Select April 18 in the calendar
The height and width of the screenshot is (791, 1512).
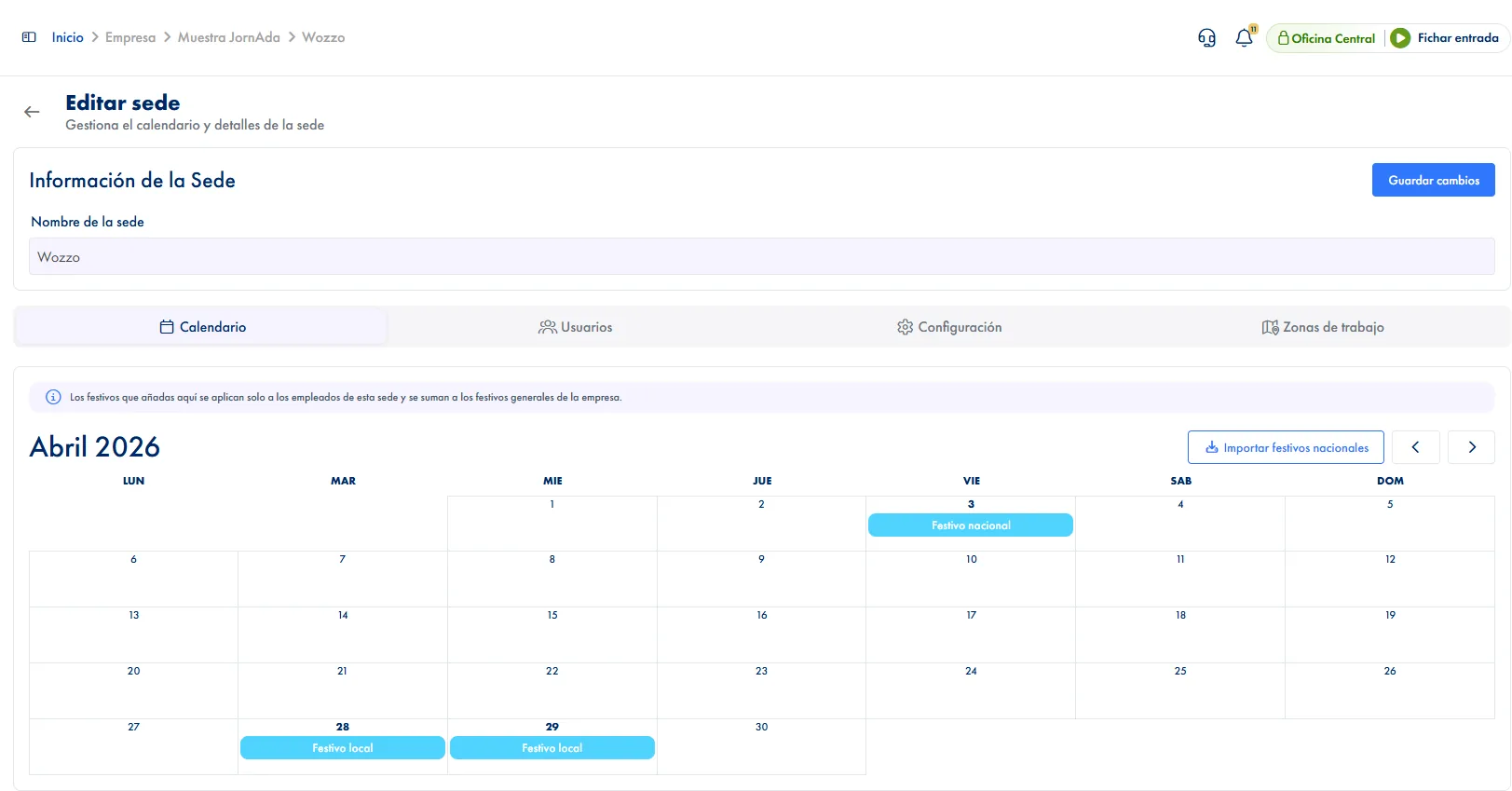(x=1180, y=634)
